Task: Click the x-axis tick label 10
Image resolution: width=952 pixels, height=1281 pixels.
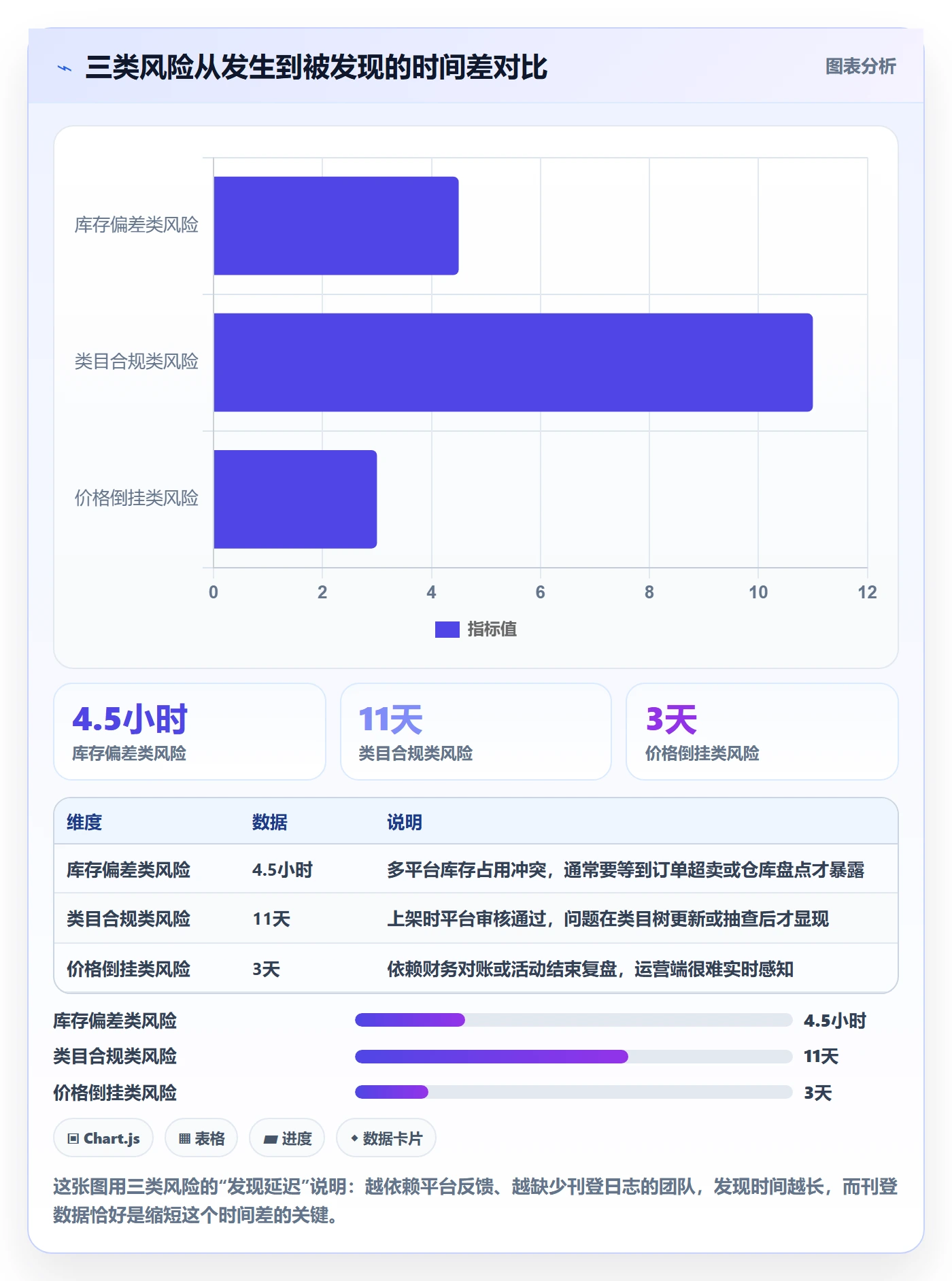Action: click(x=758, y=592)
